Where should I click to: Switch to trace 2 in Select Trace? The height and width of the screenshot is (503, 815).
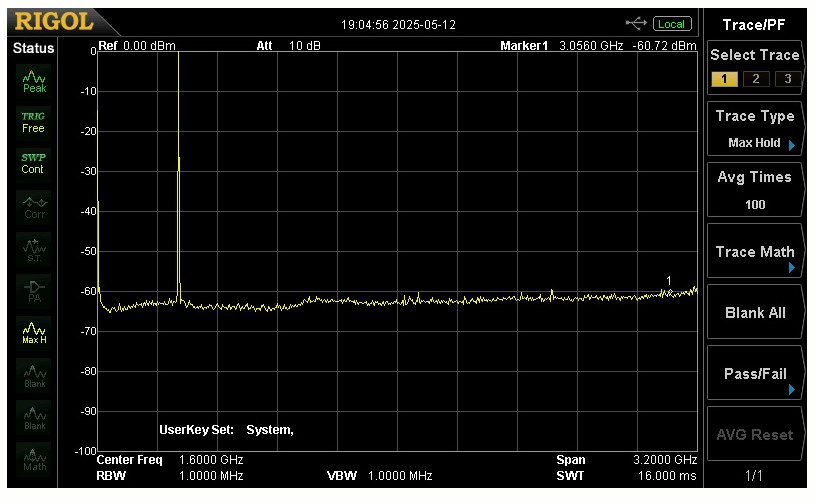coord(756,79)
